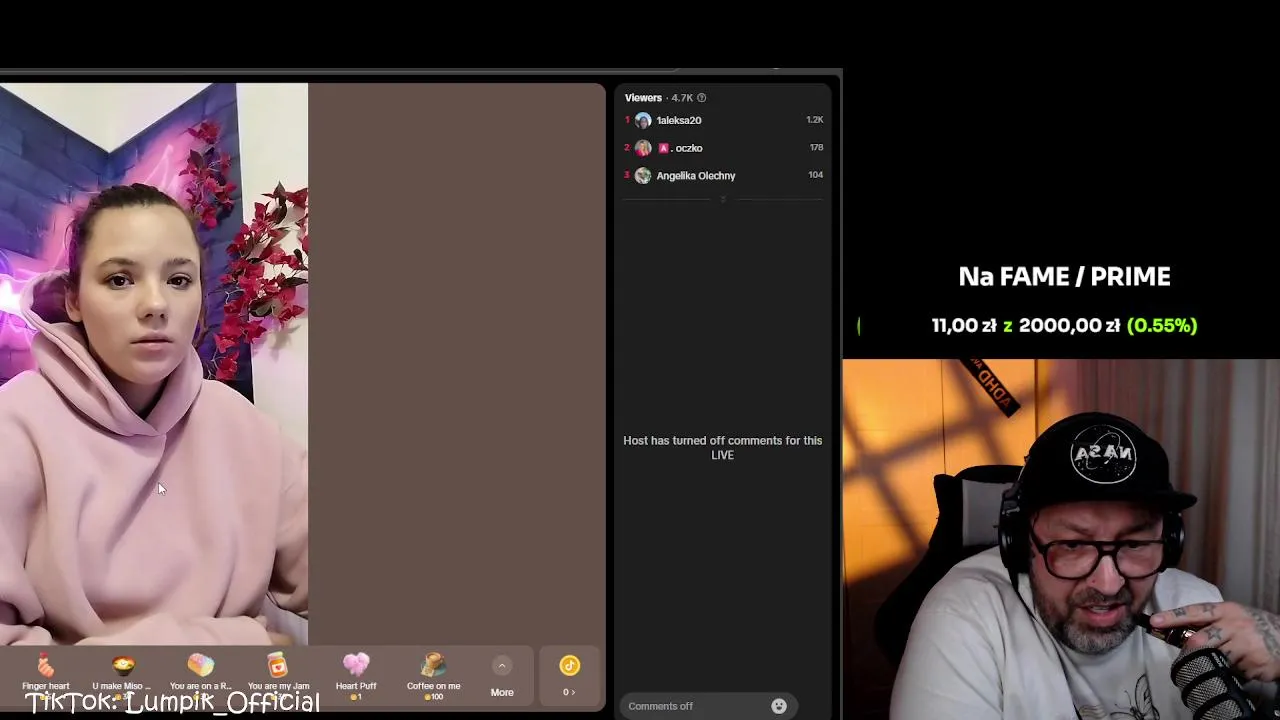This screenshot has height=720, width=1280.
Task: Click the green donation progress bar
Action: [858, 326]
